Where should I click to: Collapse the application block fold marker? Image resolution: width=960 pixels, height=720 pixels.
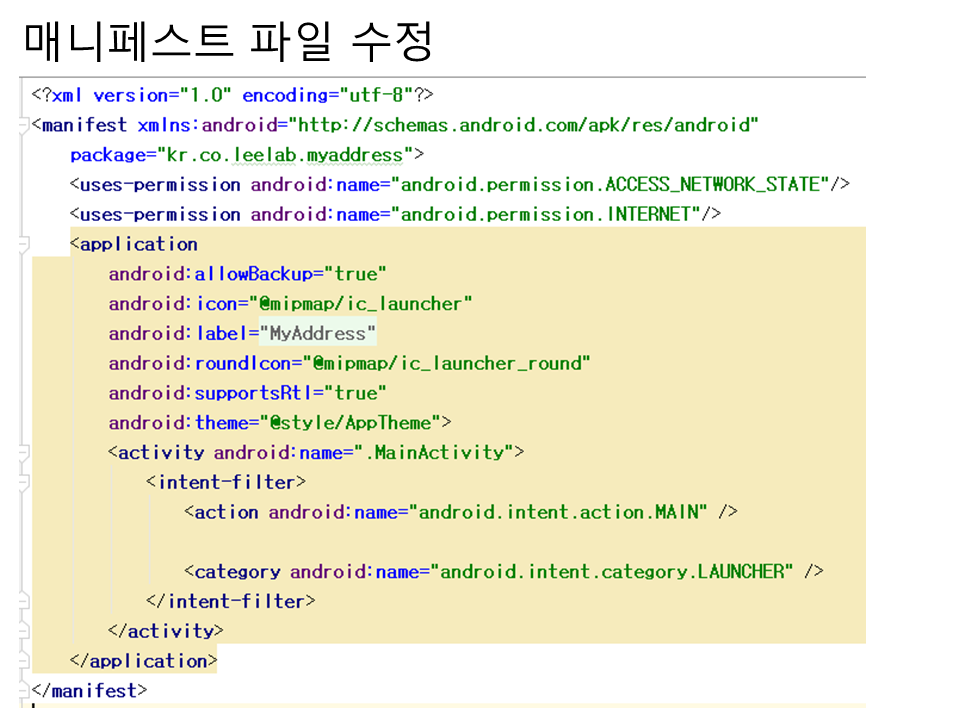pyautogui.click(x=23, y=245)
